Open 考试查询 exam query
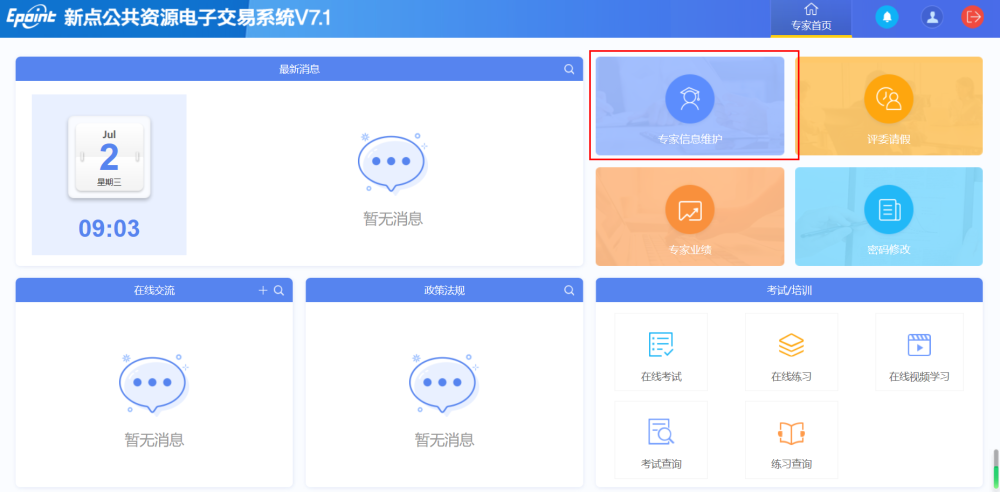1000x492 pixels. (661, 441)
